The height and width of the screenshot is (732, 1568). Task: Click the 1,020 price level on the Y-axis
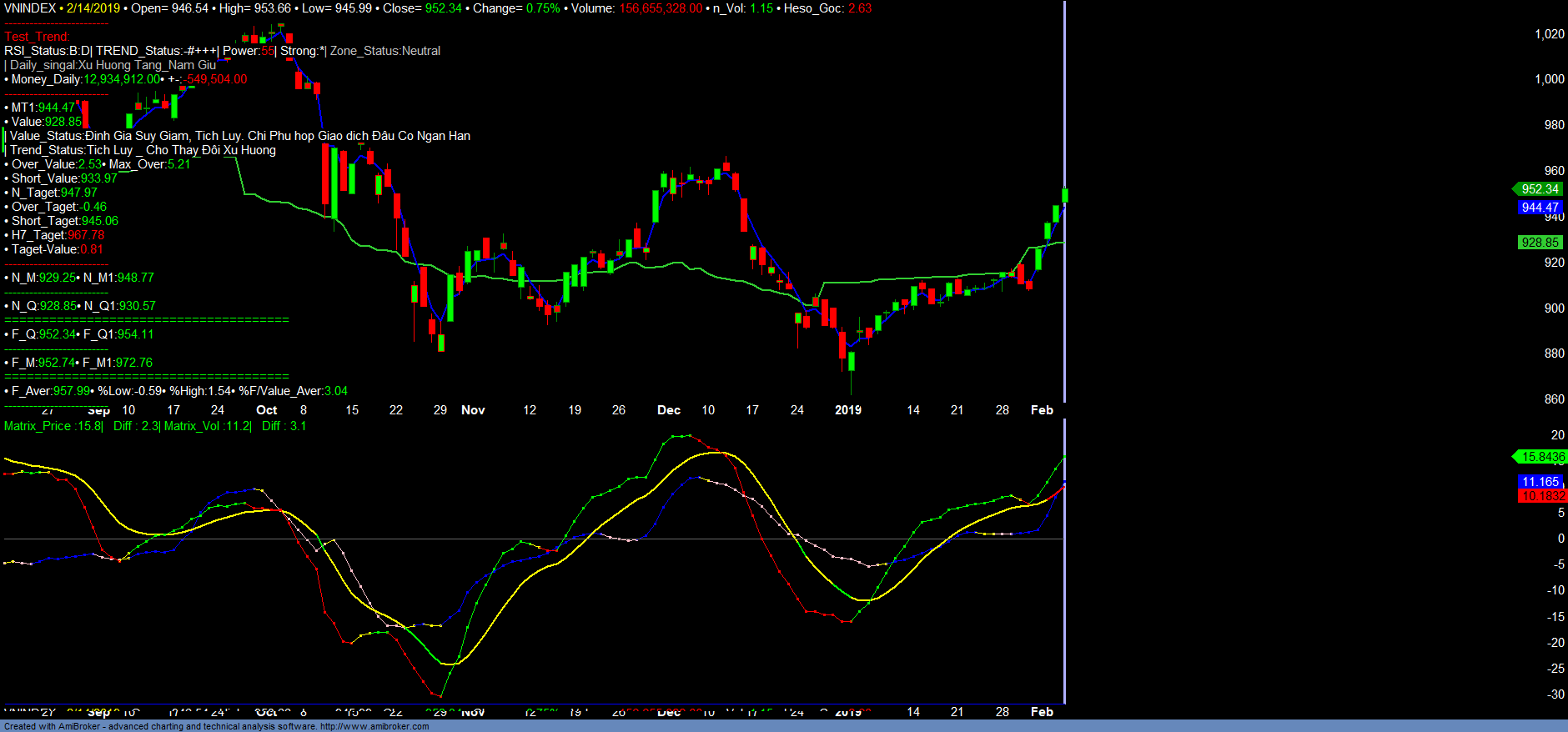[1550, 34]
